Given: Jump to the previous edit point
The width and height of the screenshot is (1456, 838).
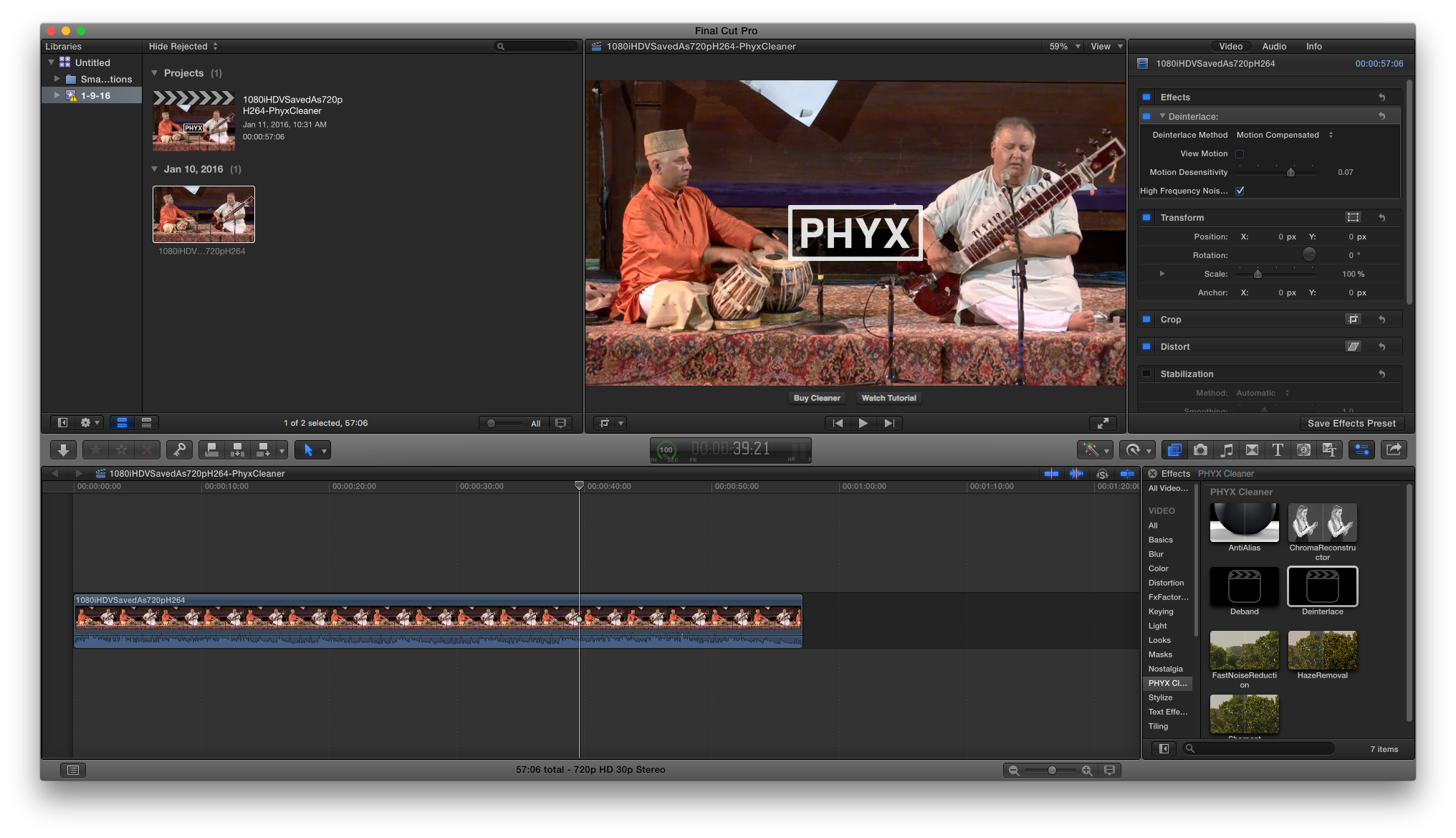Looking at the screenshot, I should point(838,423).
